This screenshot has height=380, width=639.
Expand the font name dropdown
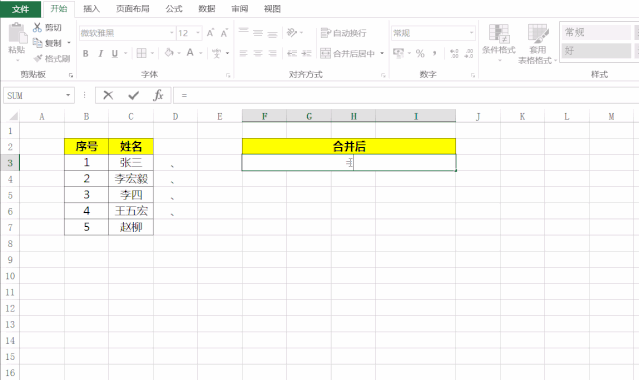[172, 33]
